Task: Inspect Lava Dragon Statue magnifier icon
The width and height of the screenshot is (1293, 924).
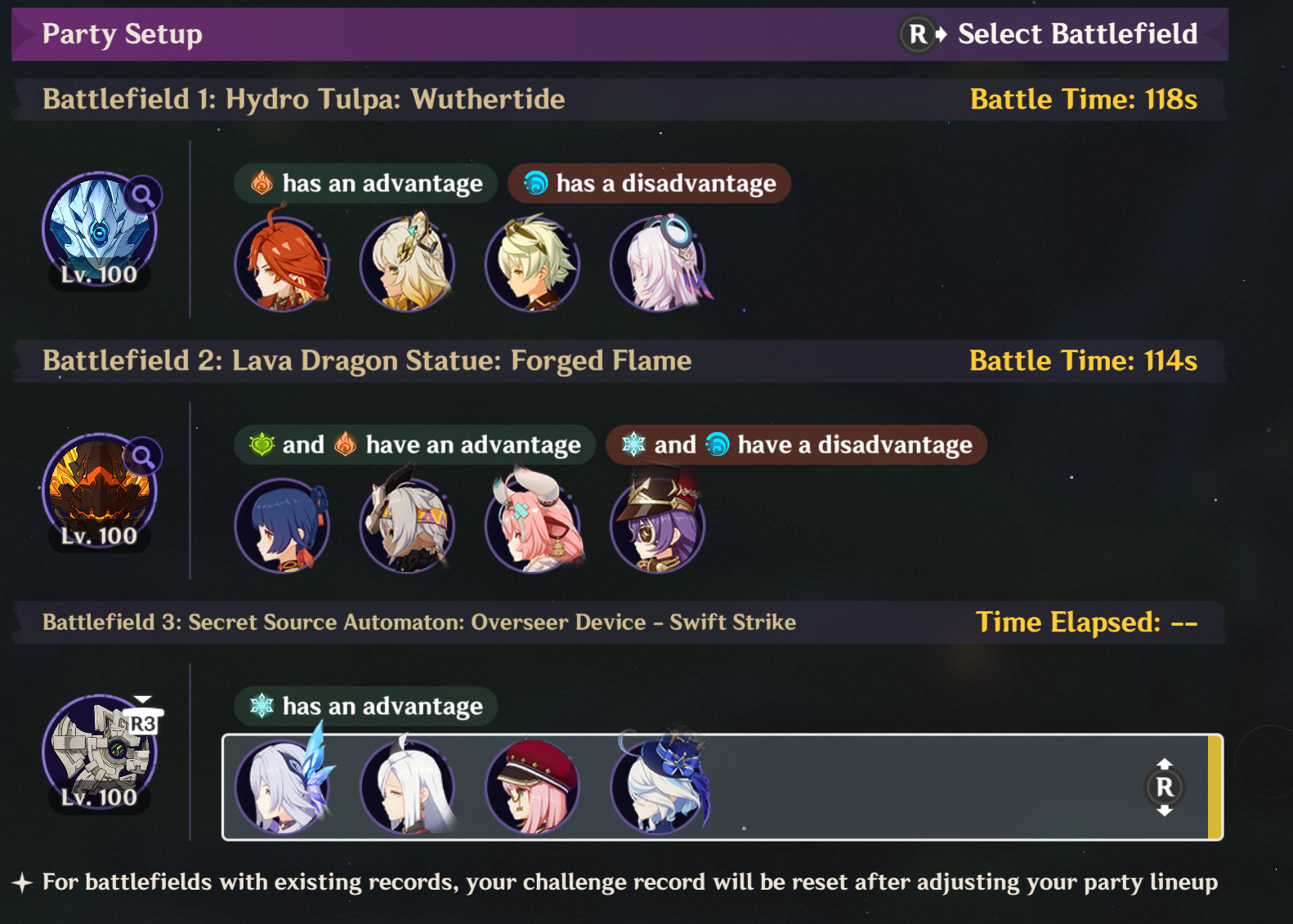Action: [143, 457]
